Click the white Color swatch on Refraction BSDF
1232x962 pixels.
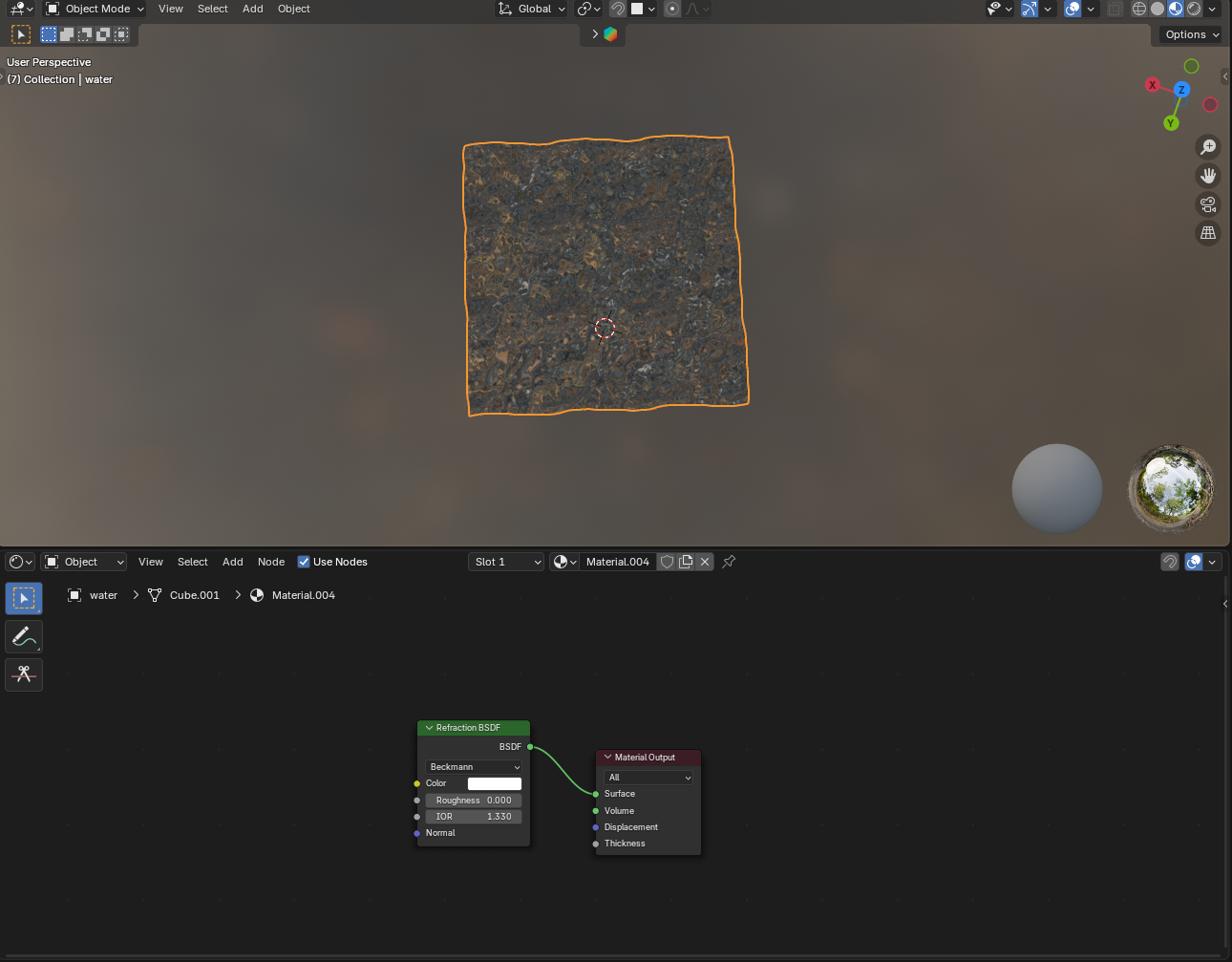(x=494, y=783)
